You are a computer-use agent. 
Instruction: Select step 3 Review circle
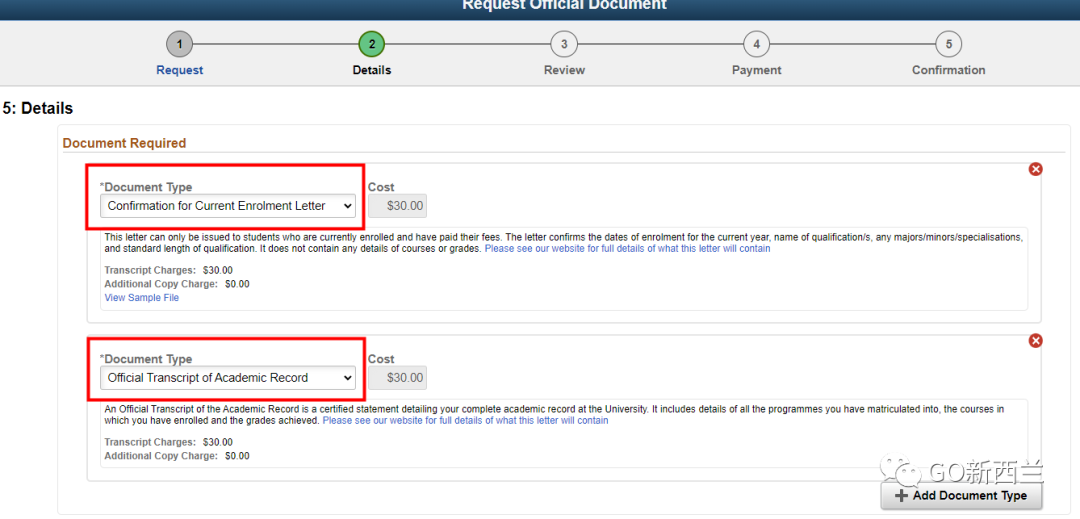pyautogui.click(x=564, y=45)
